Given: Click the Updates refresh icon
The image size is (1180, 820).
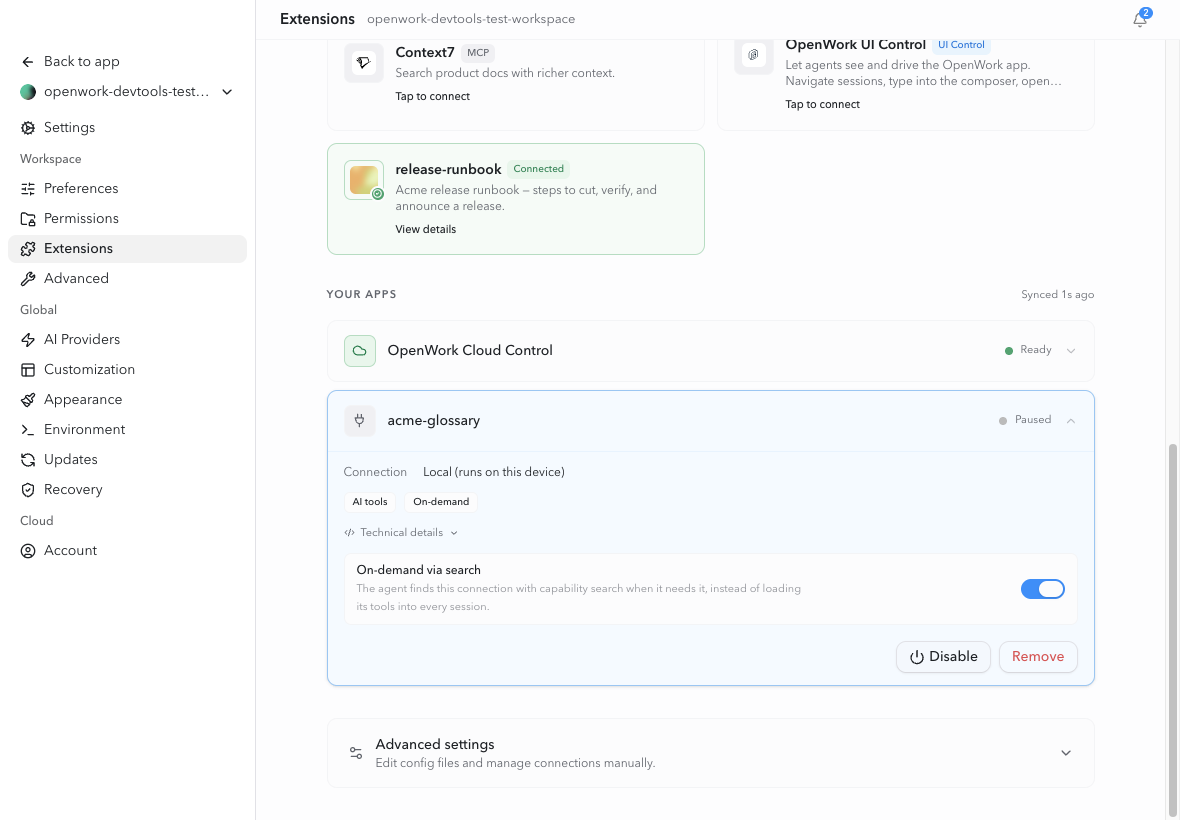Looking at the screenshot, I should pos(28,460).
